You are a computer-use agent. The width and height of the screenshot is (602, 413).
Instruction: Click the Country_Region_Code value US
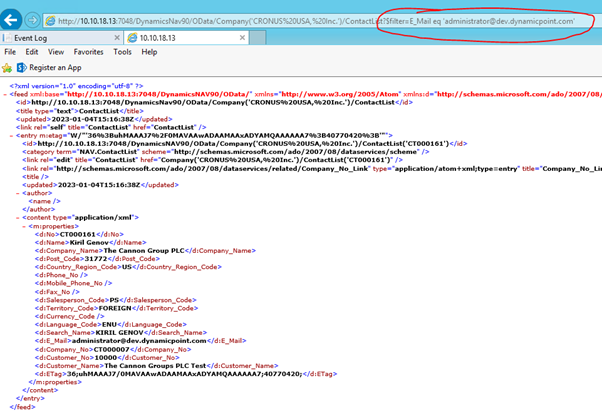click(x=127, y=267)
